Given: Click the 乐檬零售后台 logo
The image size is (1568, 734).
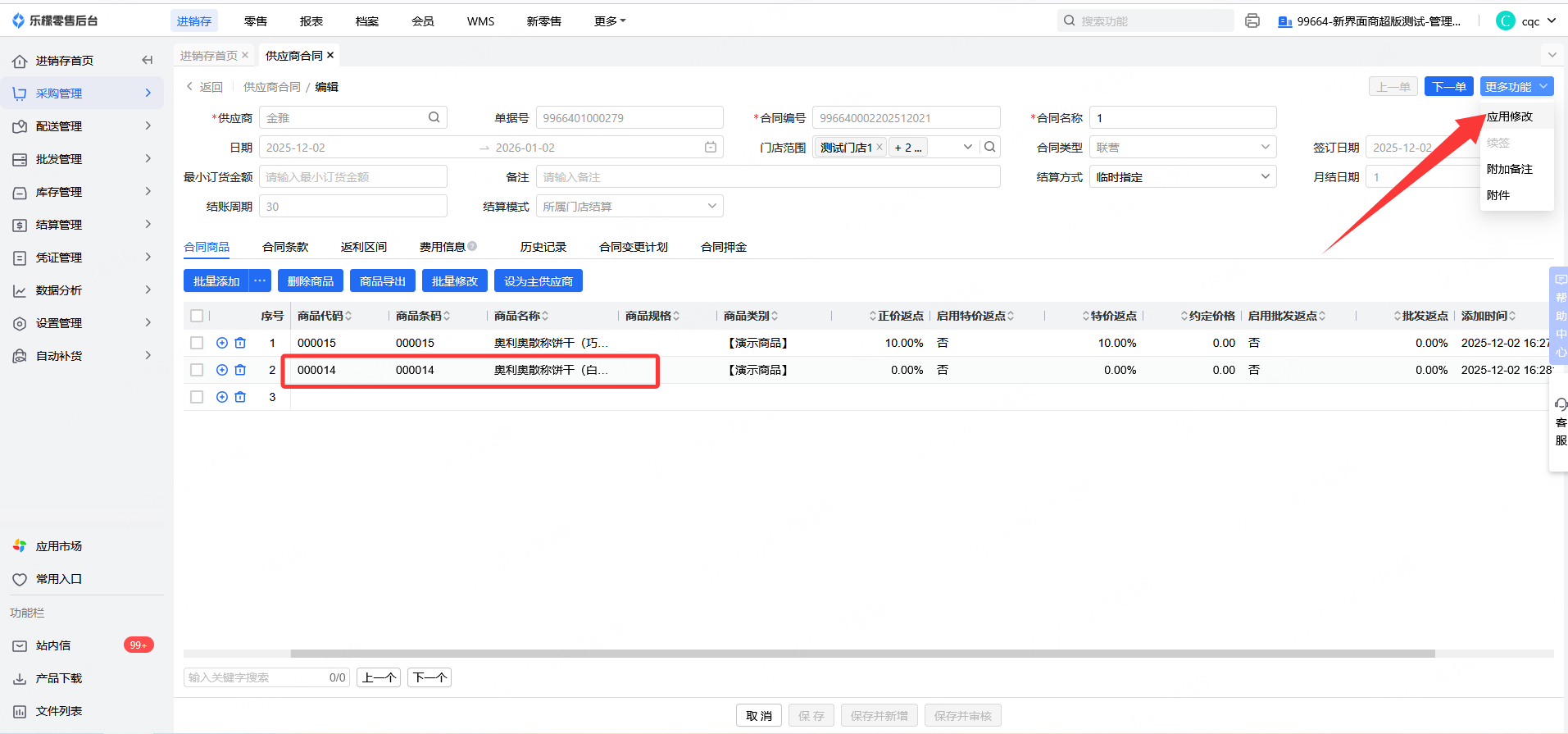Looking at the screenshot, I should pos(55,21).
